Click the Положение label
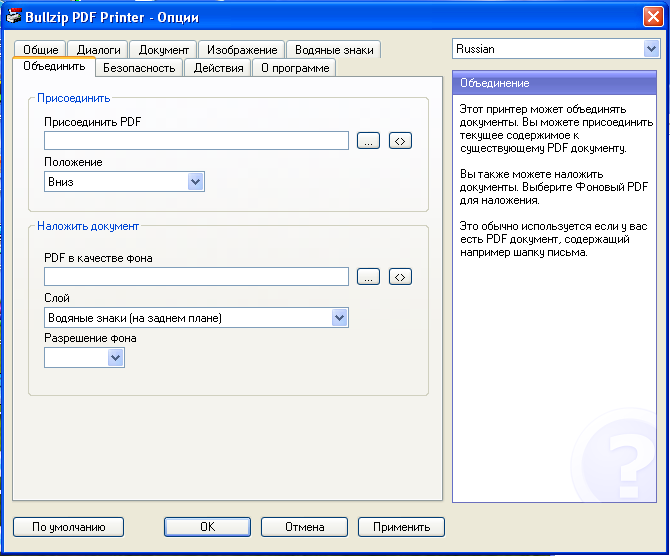Viewport: 670px width, 556px height. point(73,162)
